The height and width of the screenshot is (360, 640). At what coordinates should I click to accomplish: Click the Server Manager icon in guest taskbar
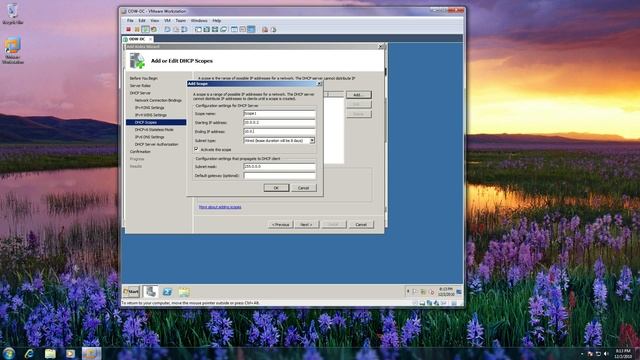[x=150, y=292]
